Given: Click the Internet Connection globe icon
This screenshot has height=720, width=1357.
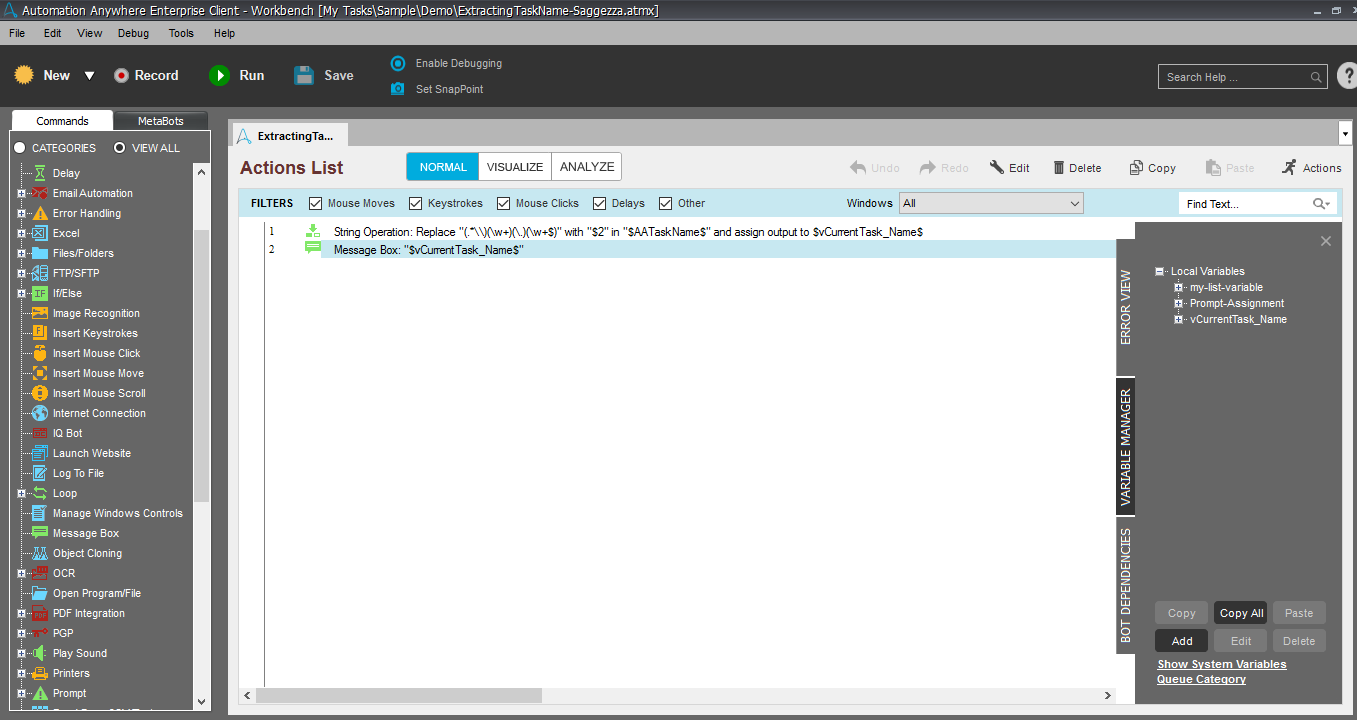Looking at the screenshot, I should pyautogui.click(x=40, y=413).
